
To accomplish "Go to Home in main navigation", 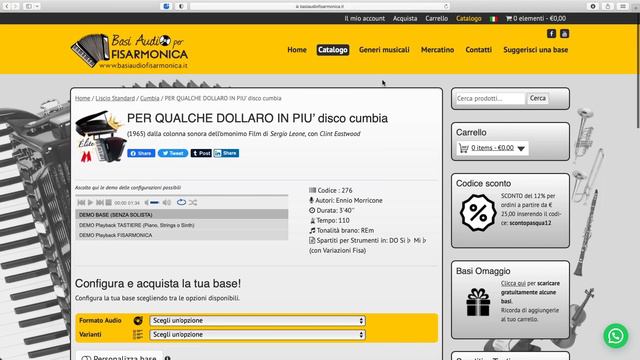I will coord(297,50).
